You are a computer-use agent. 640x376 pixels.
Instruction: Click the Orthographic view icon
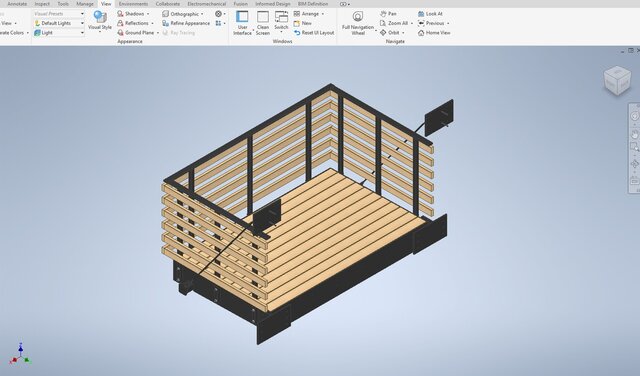pyautogui.click(x=165, y=14)
